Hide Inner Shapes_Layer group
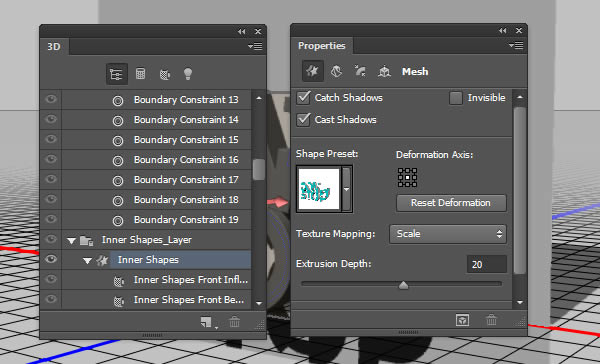The width and height of the screenshot is (600, 364). tap(51, 239)
